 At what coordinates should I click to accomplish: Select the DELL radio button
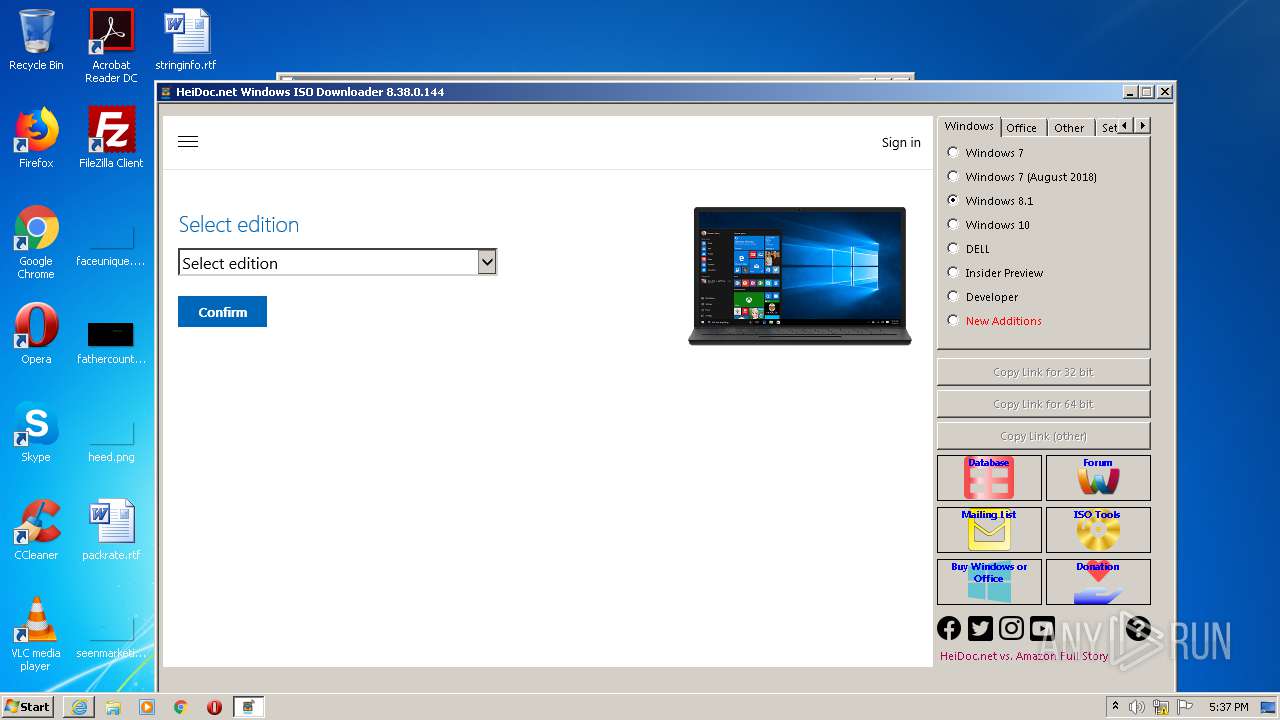[x=953, y=248]
